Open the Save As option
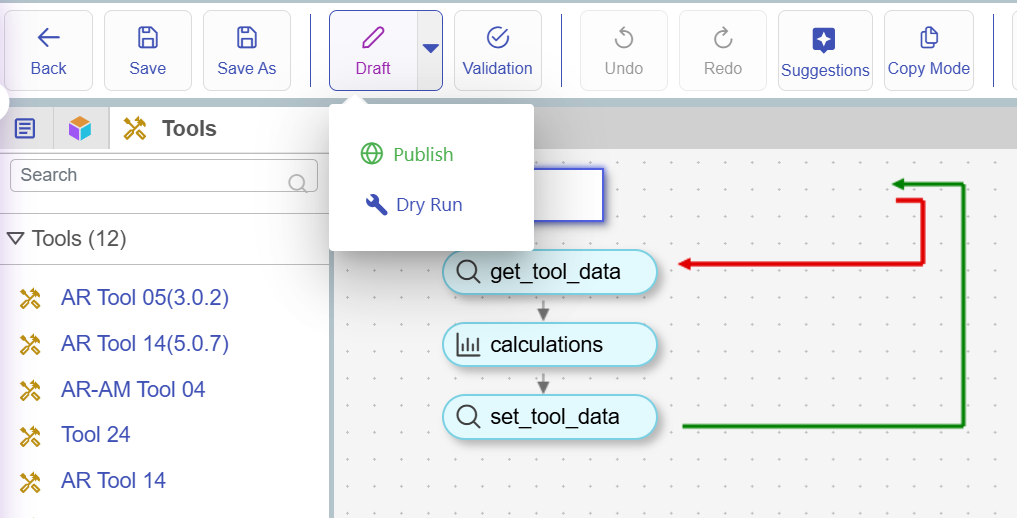 [x=246, y=51]
